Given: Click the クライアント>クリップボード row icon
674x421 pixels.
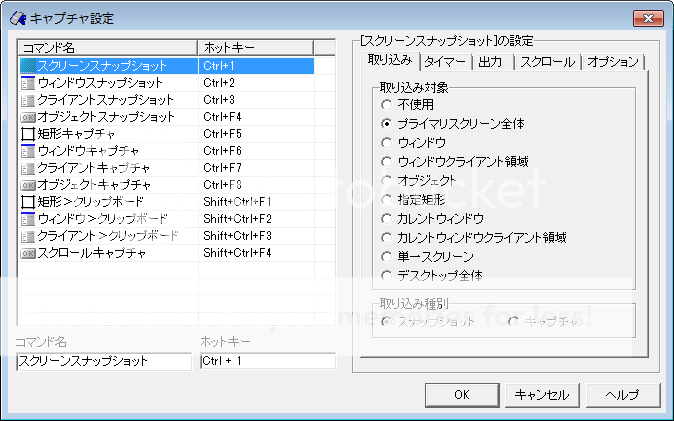Looking at the screenshot, I should (x=28, y=236).
